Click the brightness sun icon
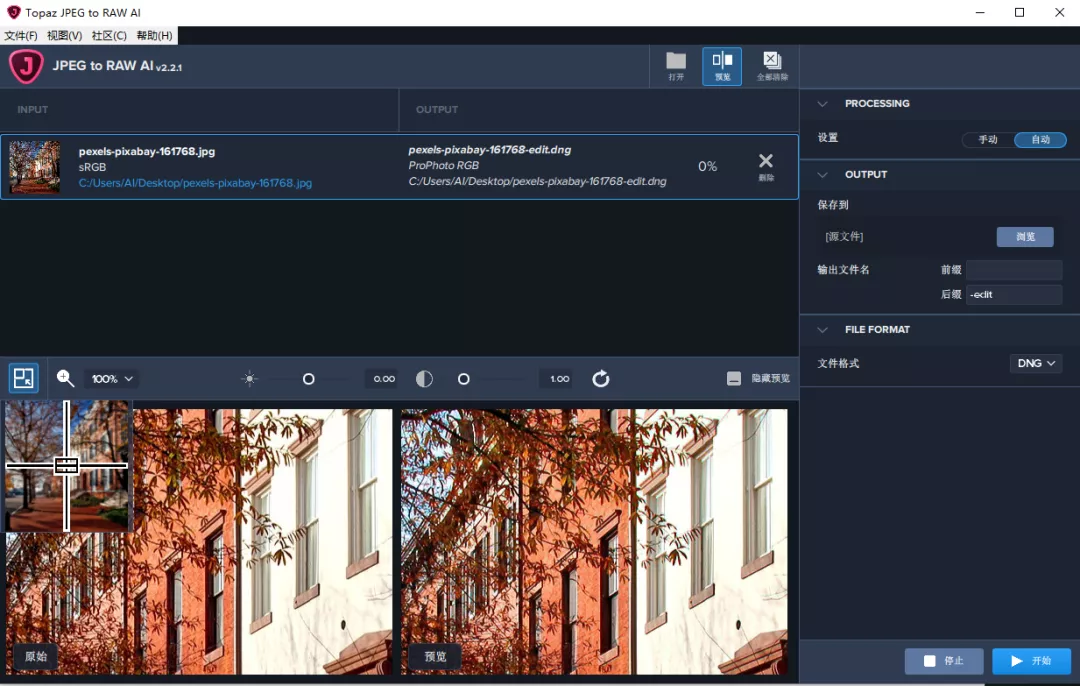Screen dimensions: 1080x686 [250, 379]
